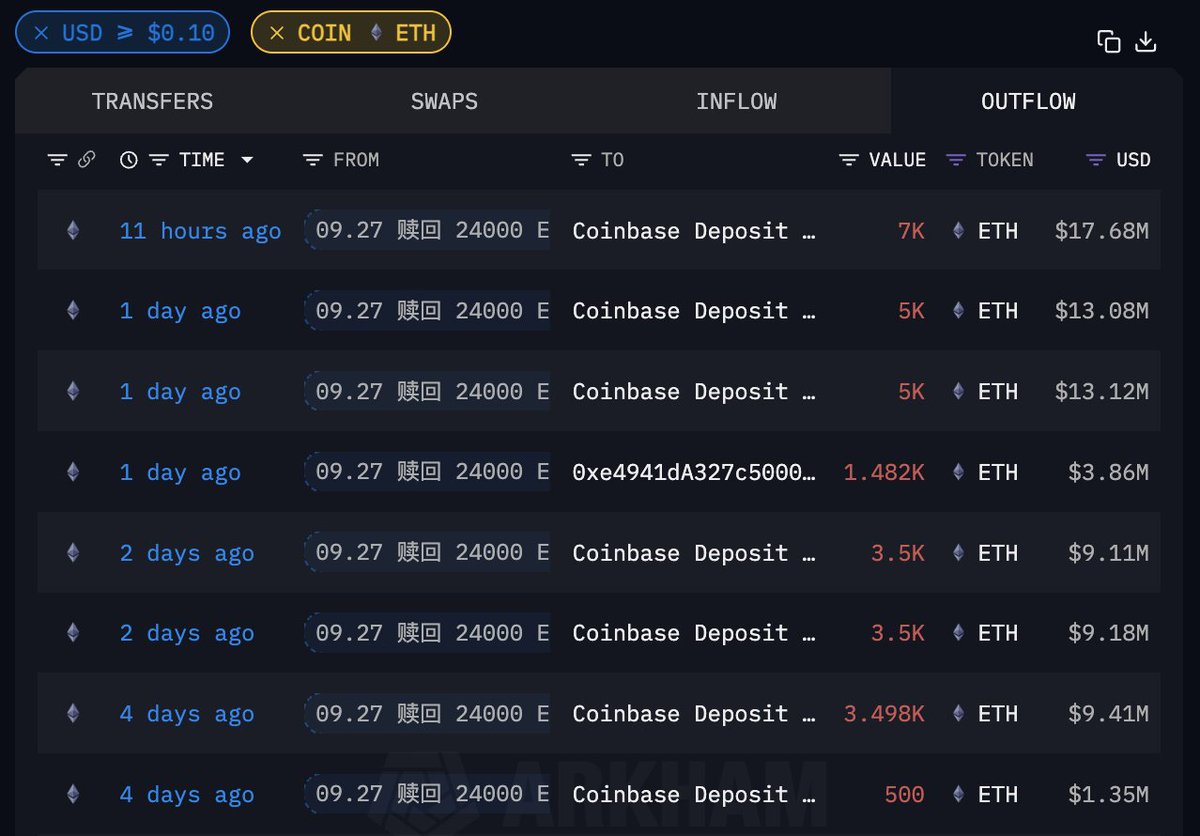The image size is (1200, 836).
Task: Switch to the INFLOW tab
Action: 737,101
